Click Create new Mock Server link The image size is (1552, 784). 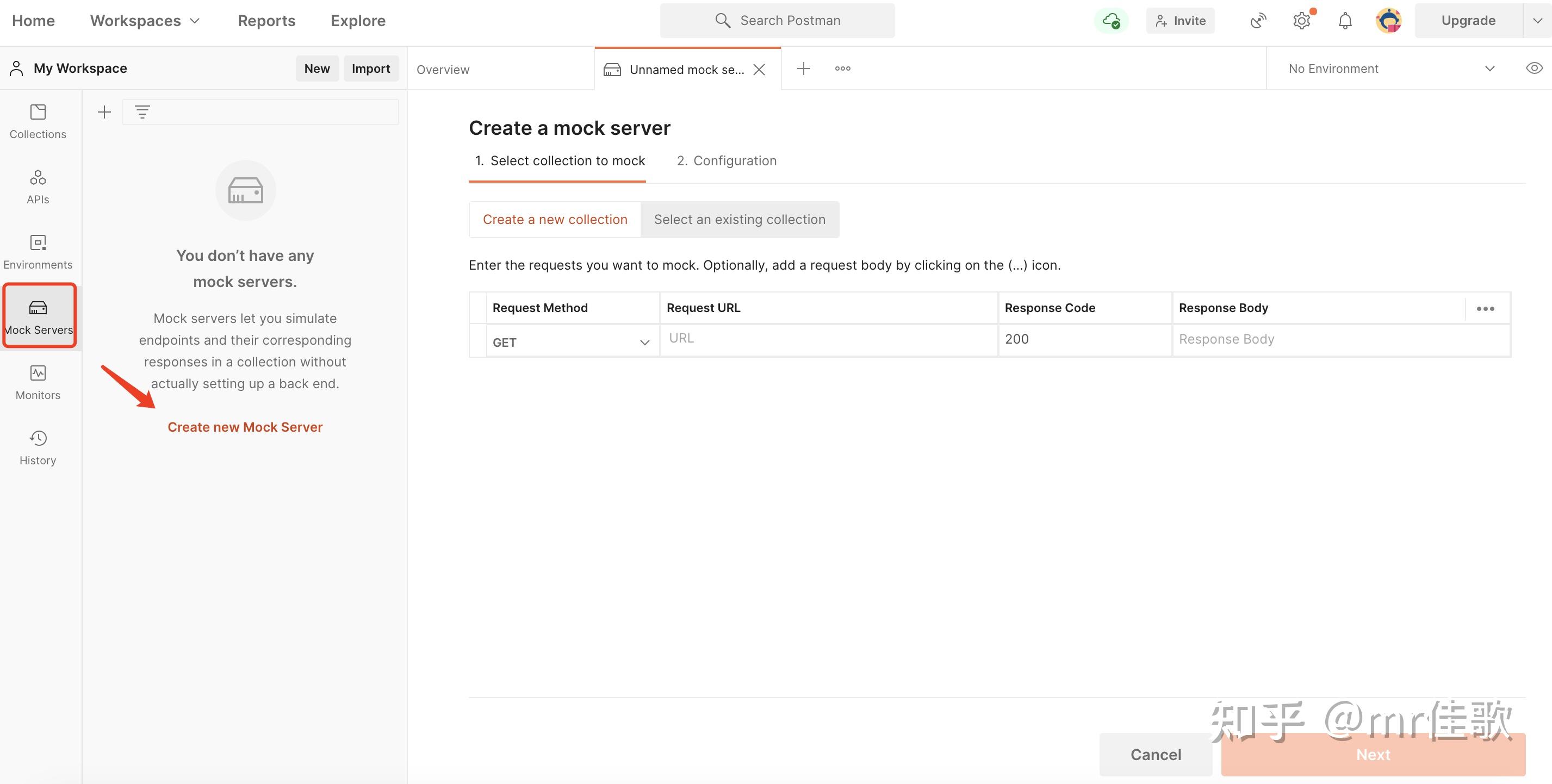point(245,427)
